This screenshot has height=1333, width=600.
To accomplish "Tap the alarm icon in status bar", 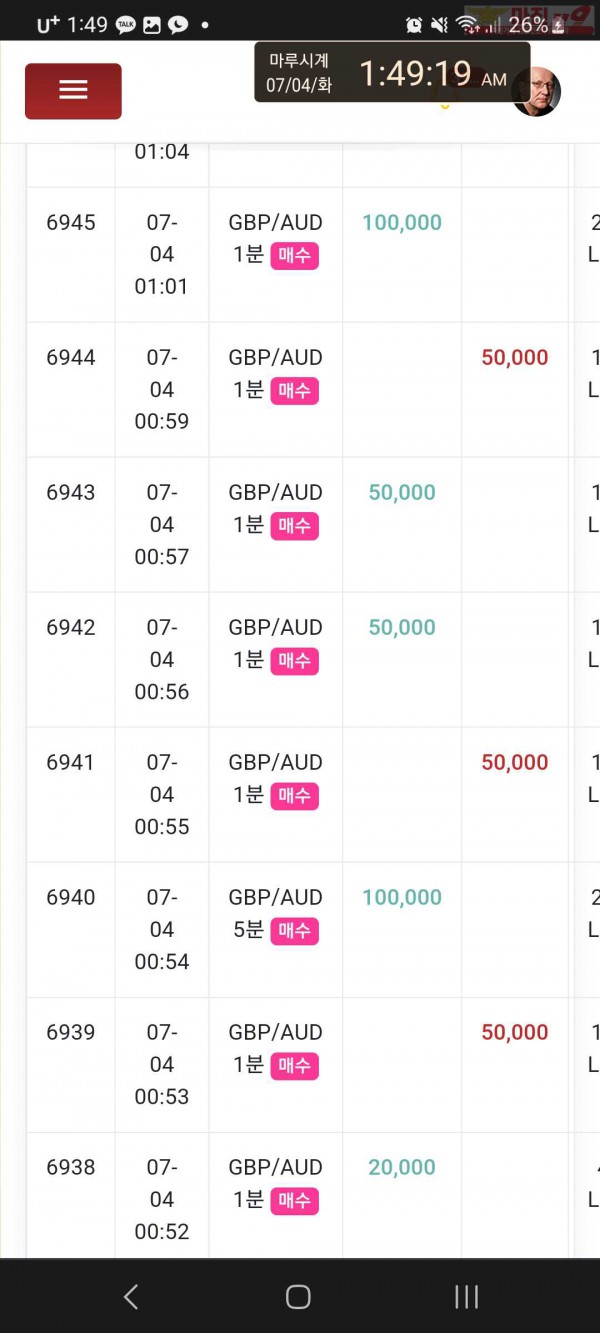I will click(x=414, y=25).
